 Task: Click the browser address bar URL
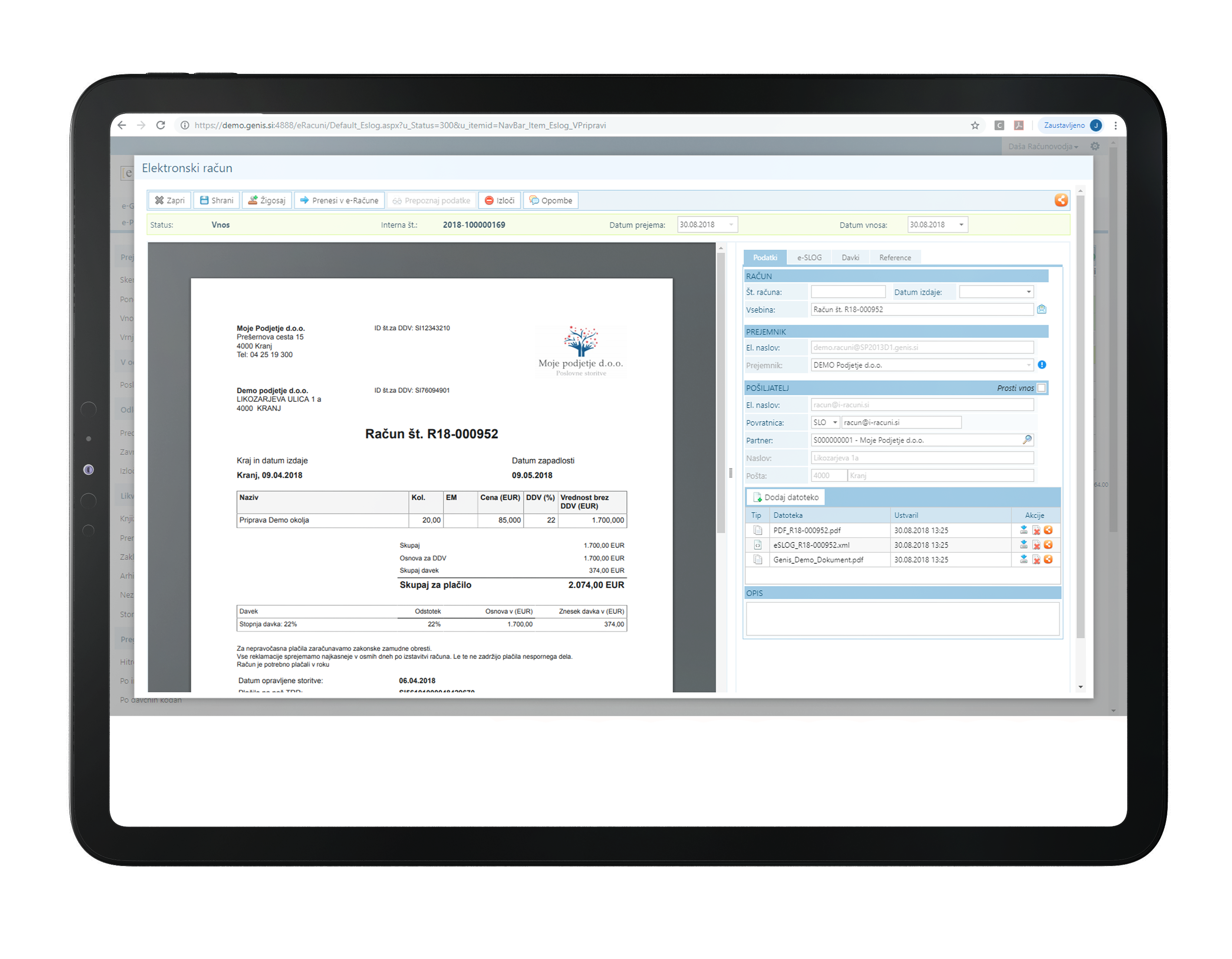point(400,126)
